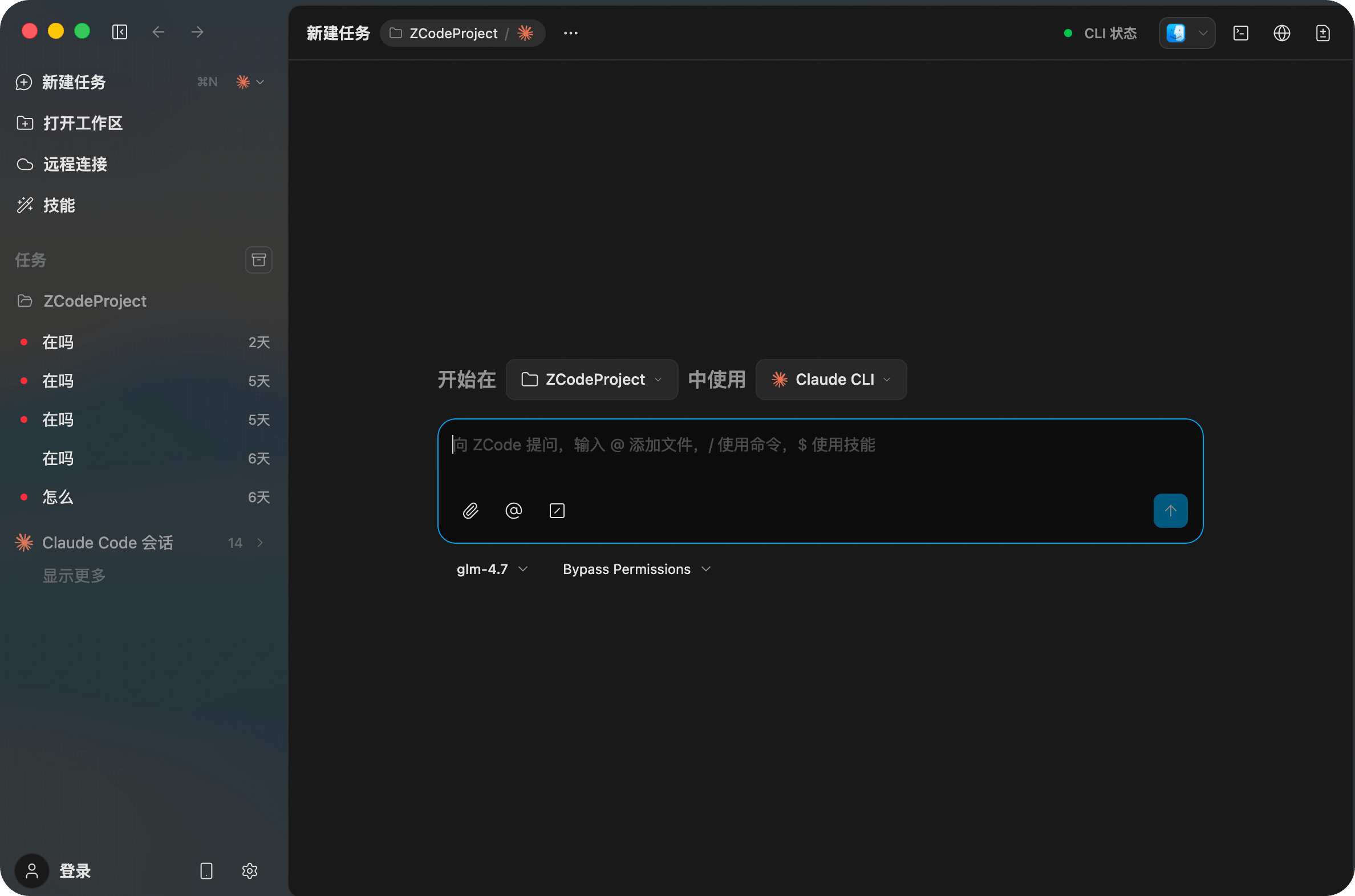Click 显示更多 link
The height and width of the screenshot is (896, 1355).
(x=74, y=576)
